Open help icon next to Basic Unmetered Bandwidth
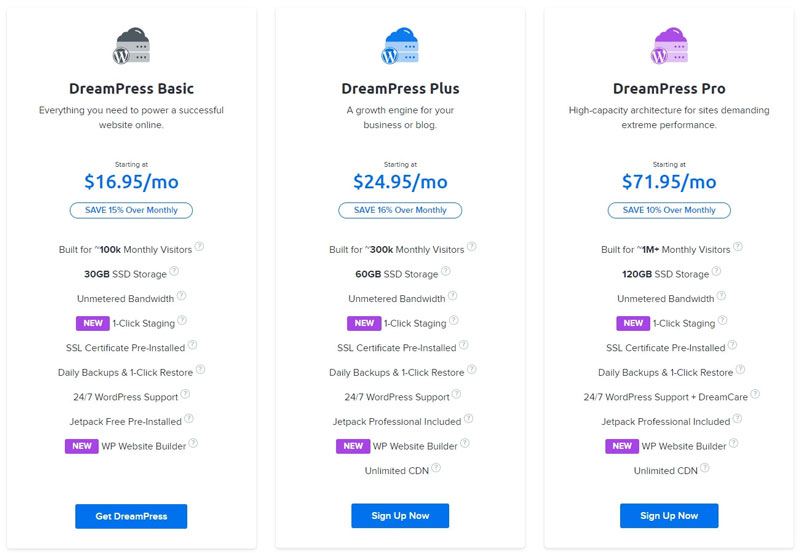 point(181,296)
